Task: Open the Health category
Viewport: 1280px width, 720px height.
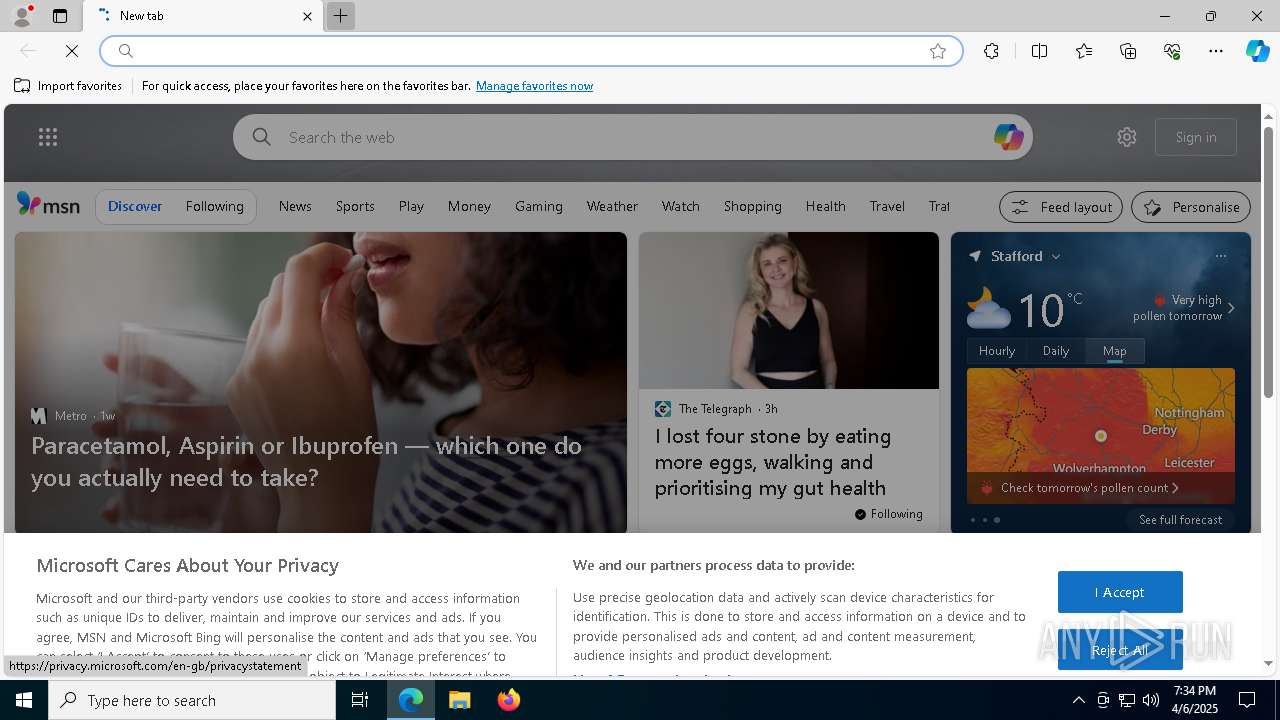Action: [x=825, y=206]
